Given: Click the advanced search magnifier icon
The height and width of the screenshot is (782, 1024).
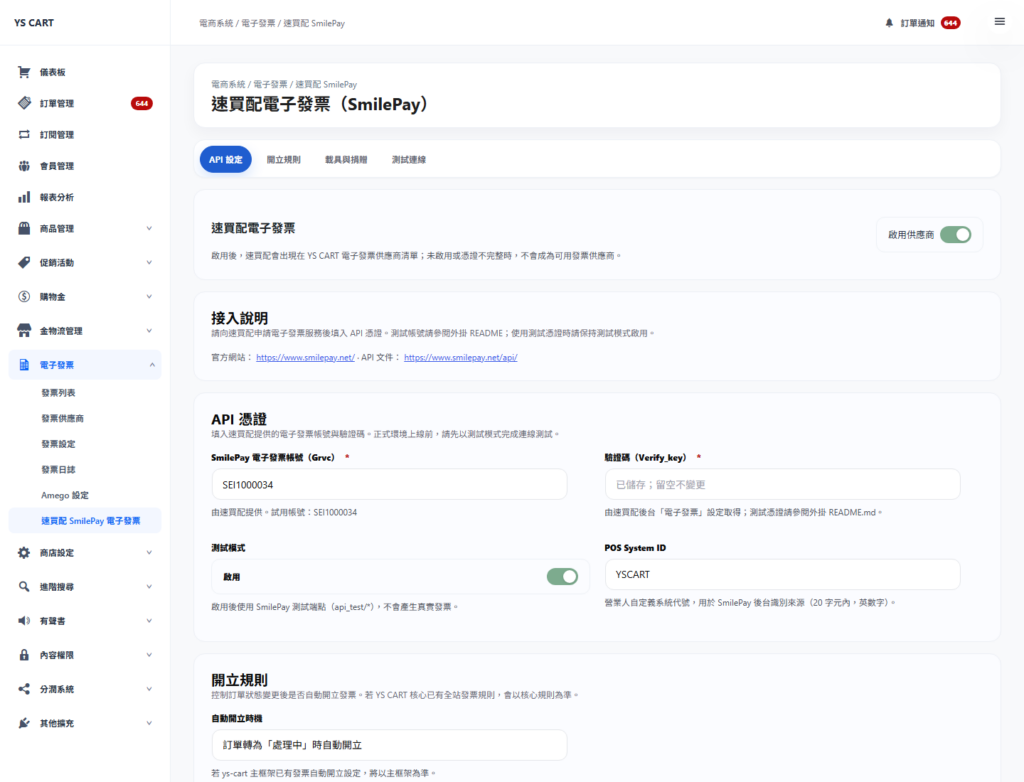Looking at the screenshot, I should [24, 587].
